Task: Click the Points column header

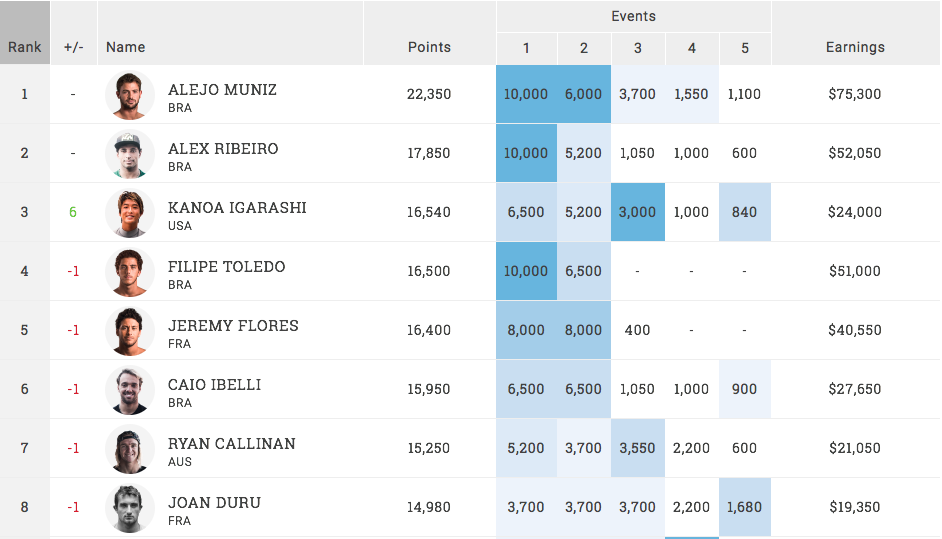Action: (x=429, y=47)
